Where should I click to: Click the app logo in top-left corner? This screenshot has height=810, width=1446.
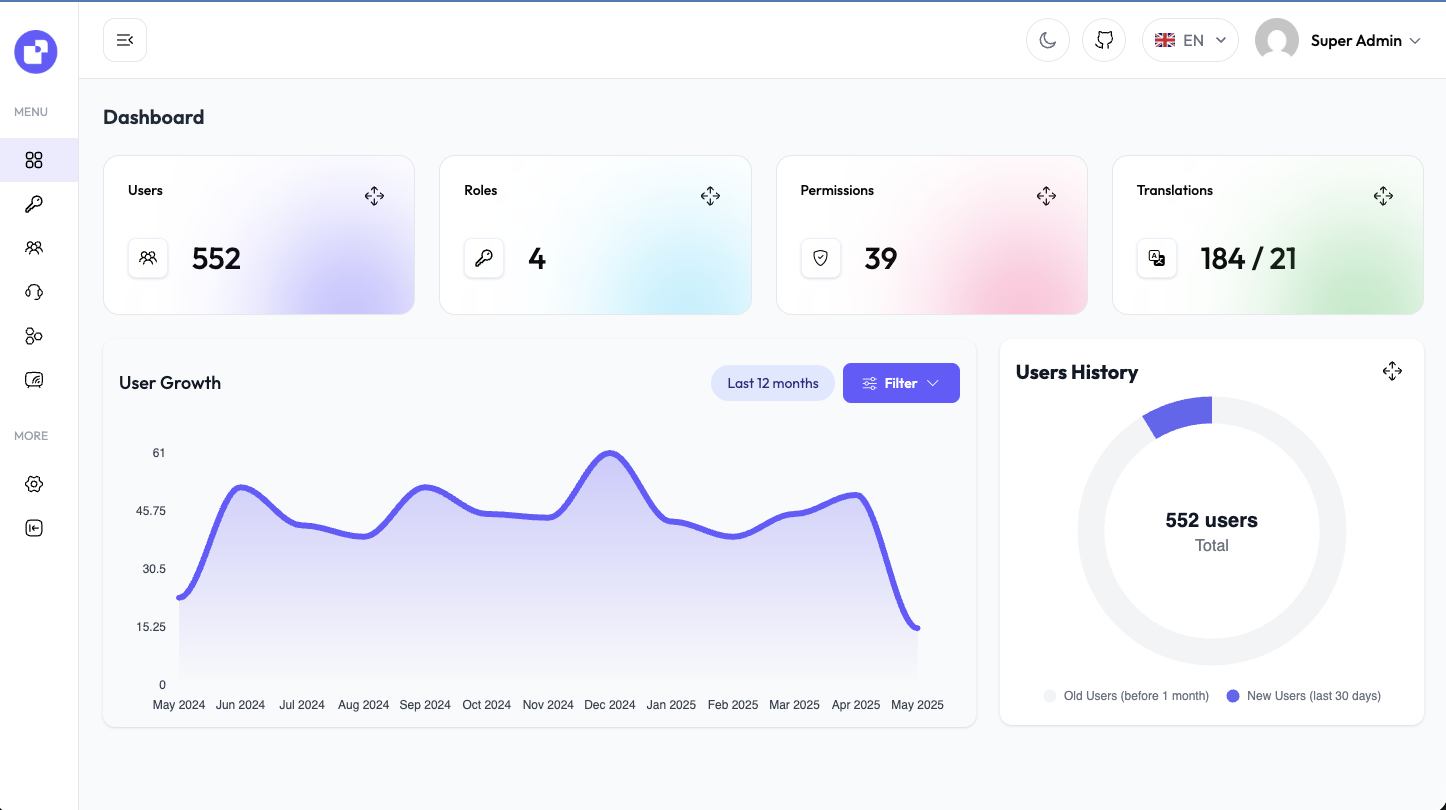click(x=36, y=51)
